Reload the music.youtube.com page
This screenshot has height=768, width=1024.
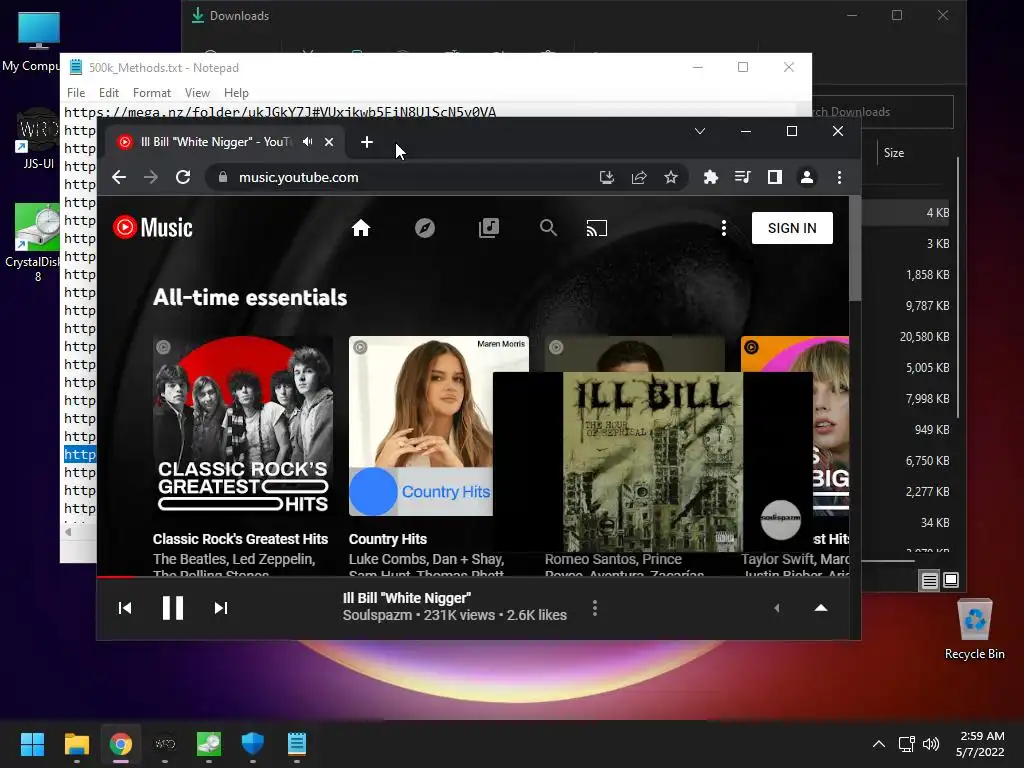183,177
